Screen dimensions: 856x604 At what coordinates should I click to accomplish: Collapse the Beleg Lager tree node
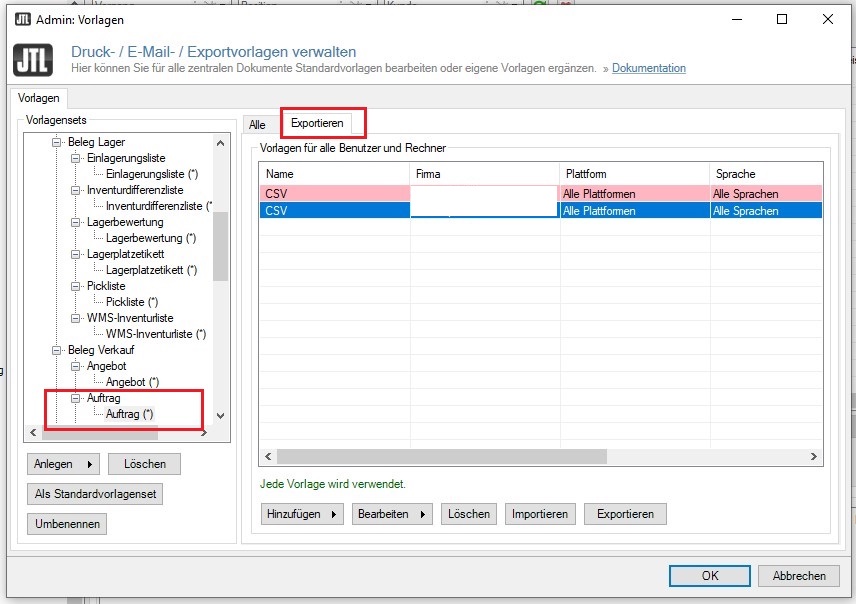(x=58, y=142)
